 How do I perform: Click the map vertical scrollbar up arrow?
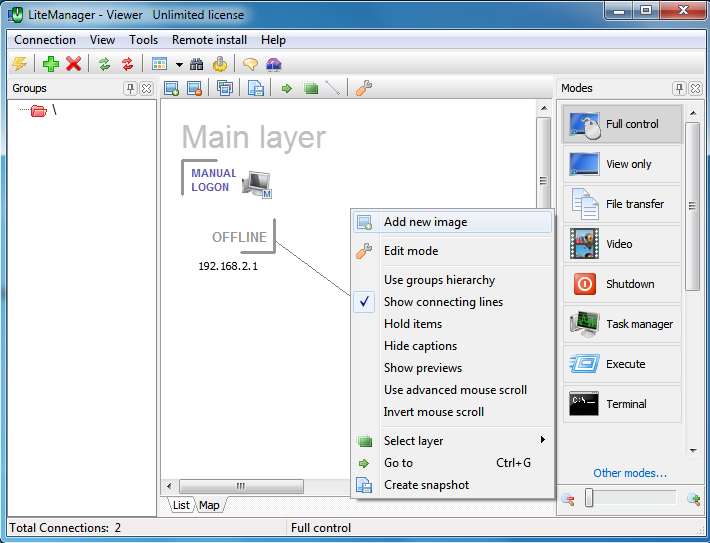[544, 108]
